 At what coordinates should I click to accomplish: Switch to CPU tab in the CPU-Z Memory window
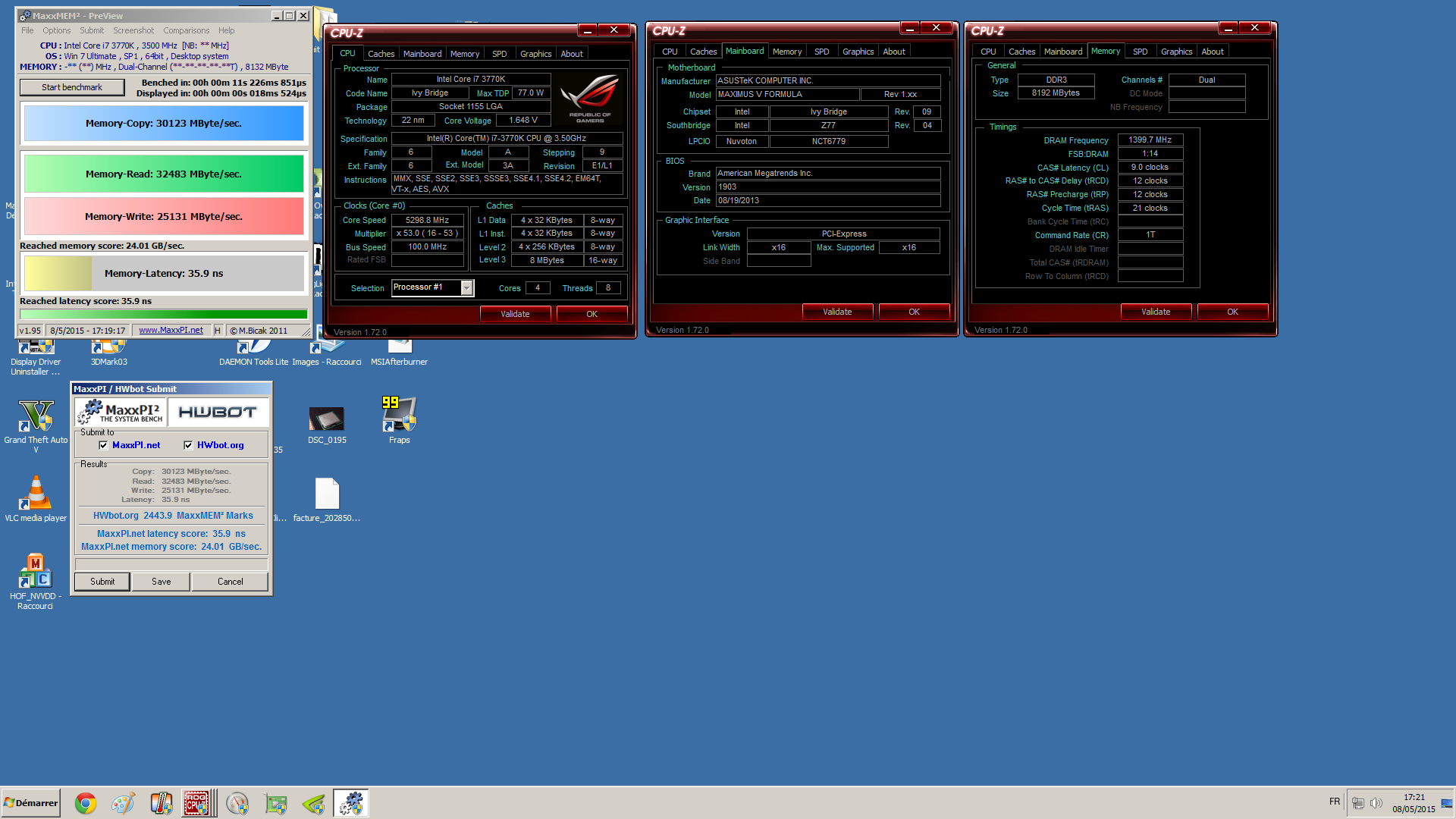click(988, 52)
